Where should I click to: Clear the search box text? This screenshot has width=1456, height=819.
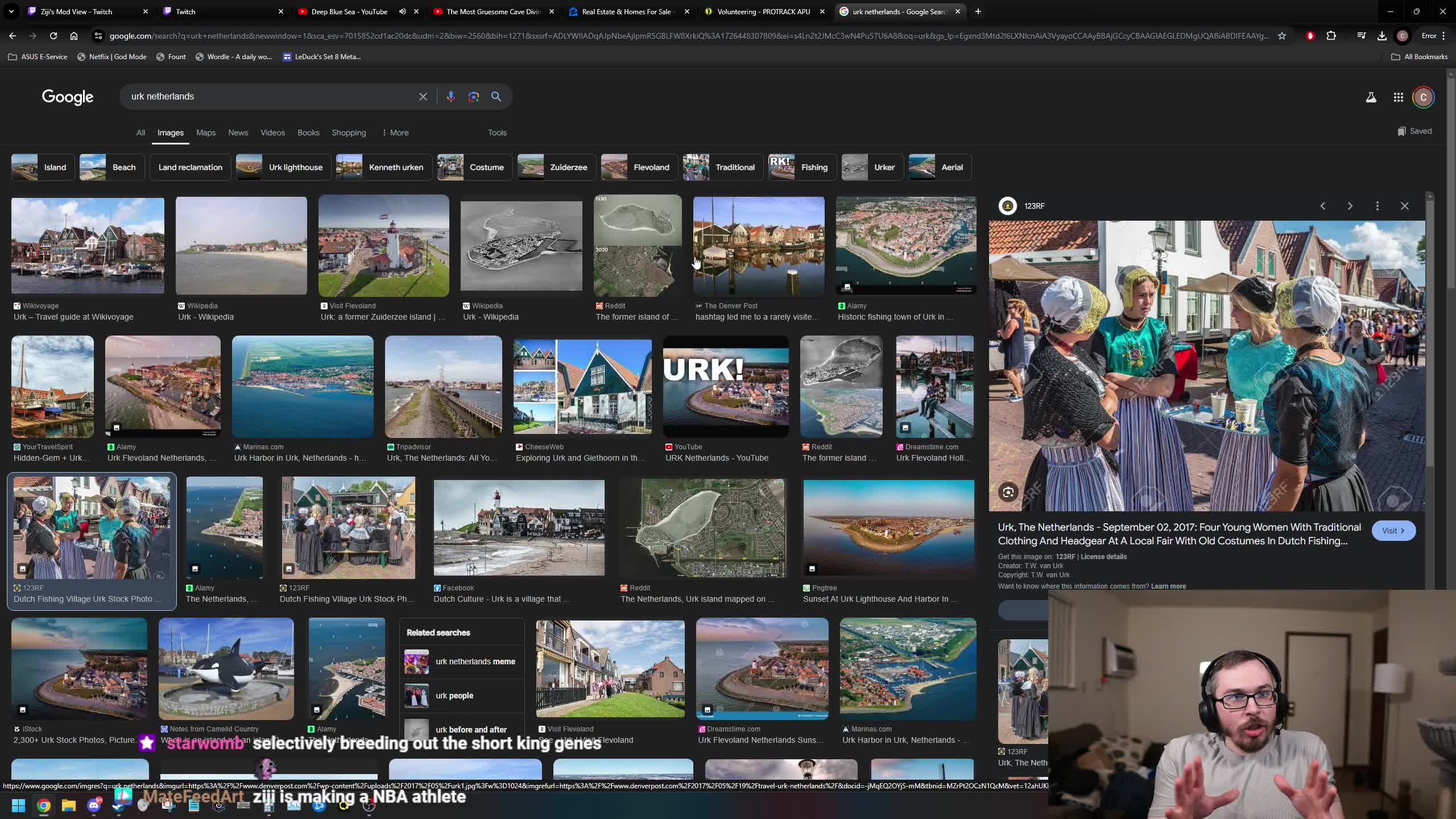click(x=423, y=97)
